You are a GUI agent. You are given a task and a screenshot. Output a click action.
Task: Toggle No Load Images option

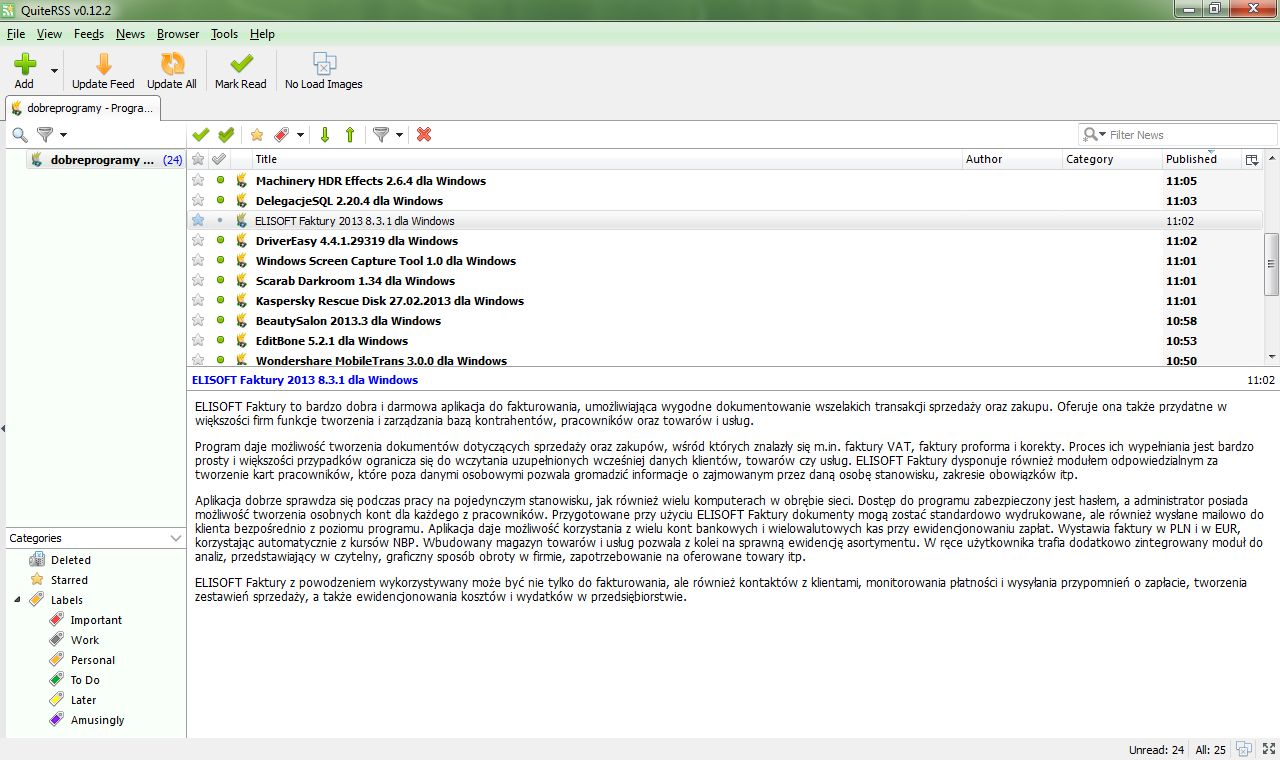coord(324,71)
